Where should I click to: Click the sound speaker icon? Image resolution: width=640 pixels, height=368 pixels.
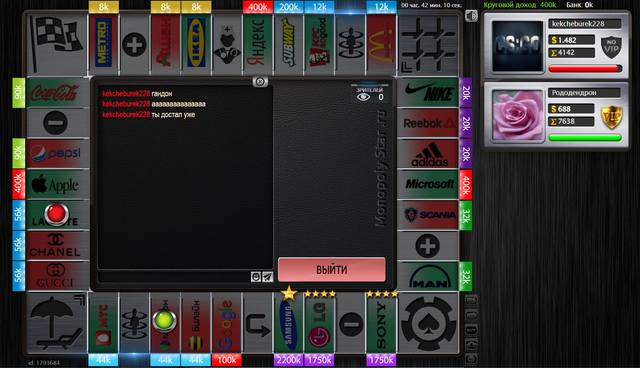pyautogui.click(x=471, y=16)
